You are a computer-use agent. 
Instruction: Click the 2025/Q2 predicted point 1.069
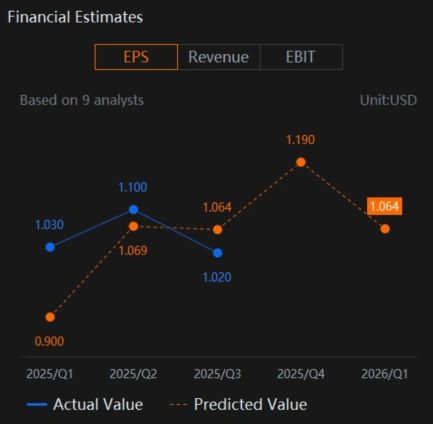[x=133, y=226]
